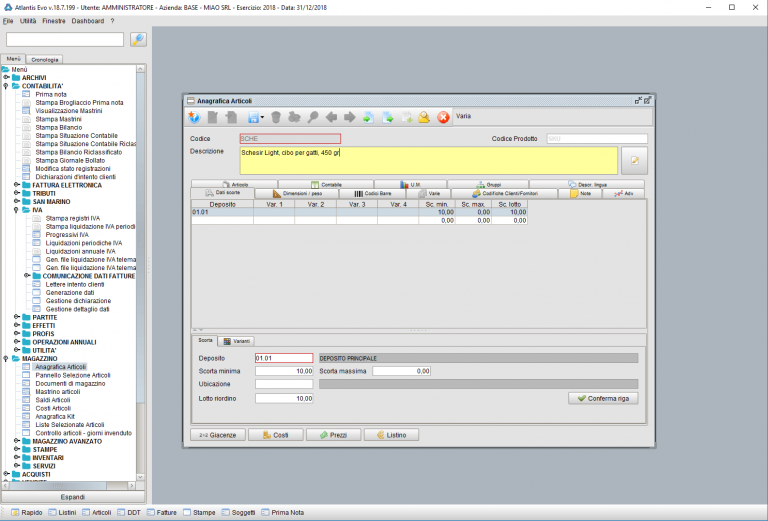Switch to the Cronologia tab
Screen dimensions: 768x521
(x=44, y=59)
